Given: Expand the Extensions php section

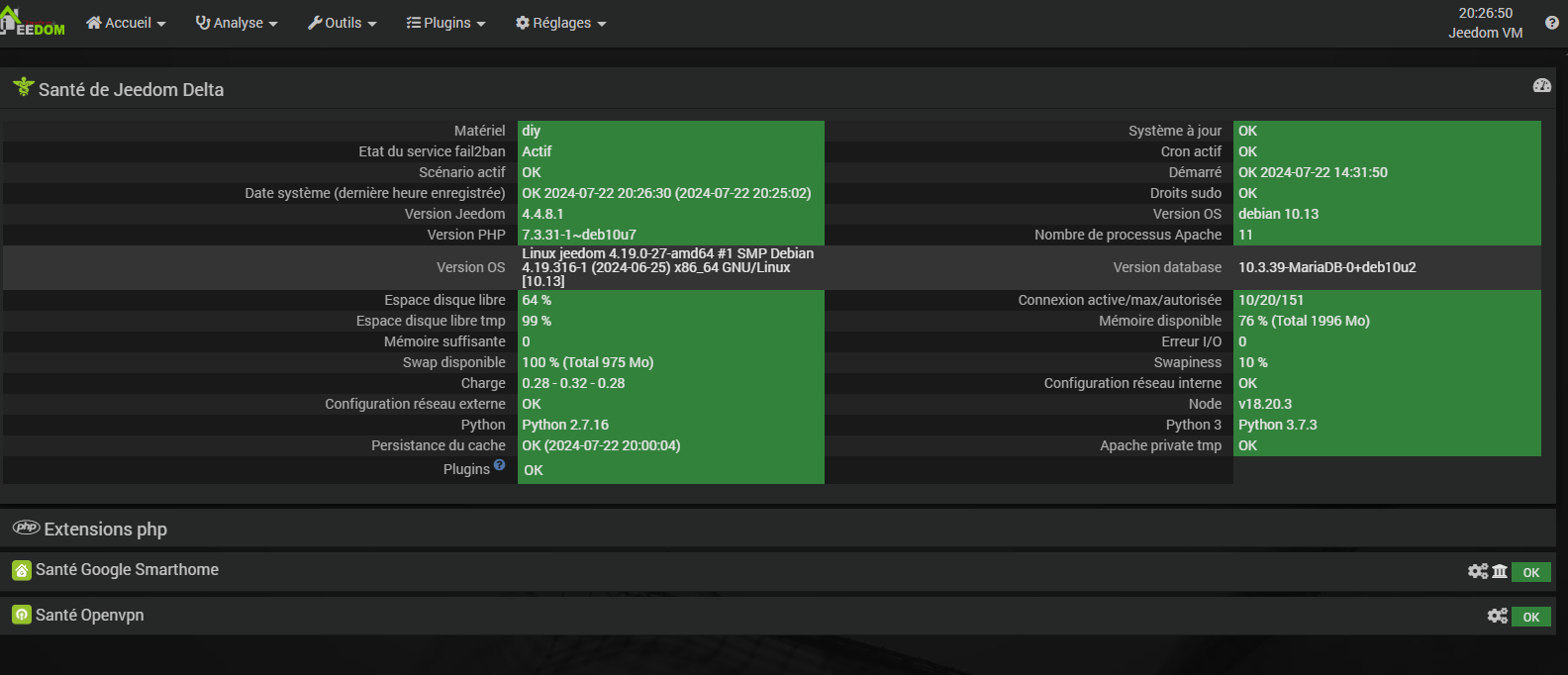Looking at the screenshot, I should tap(105, 530).
